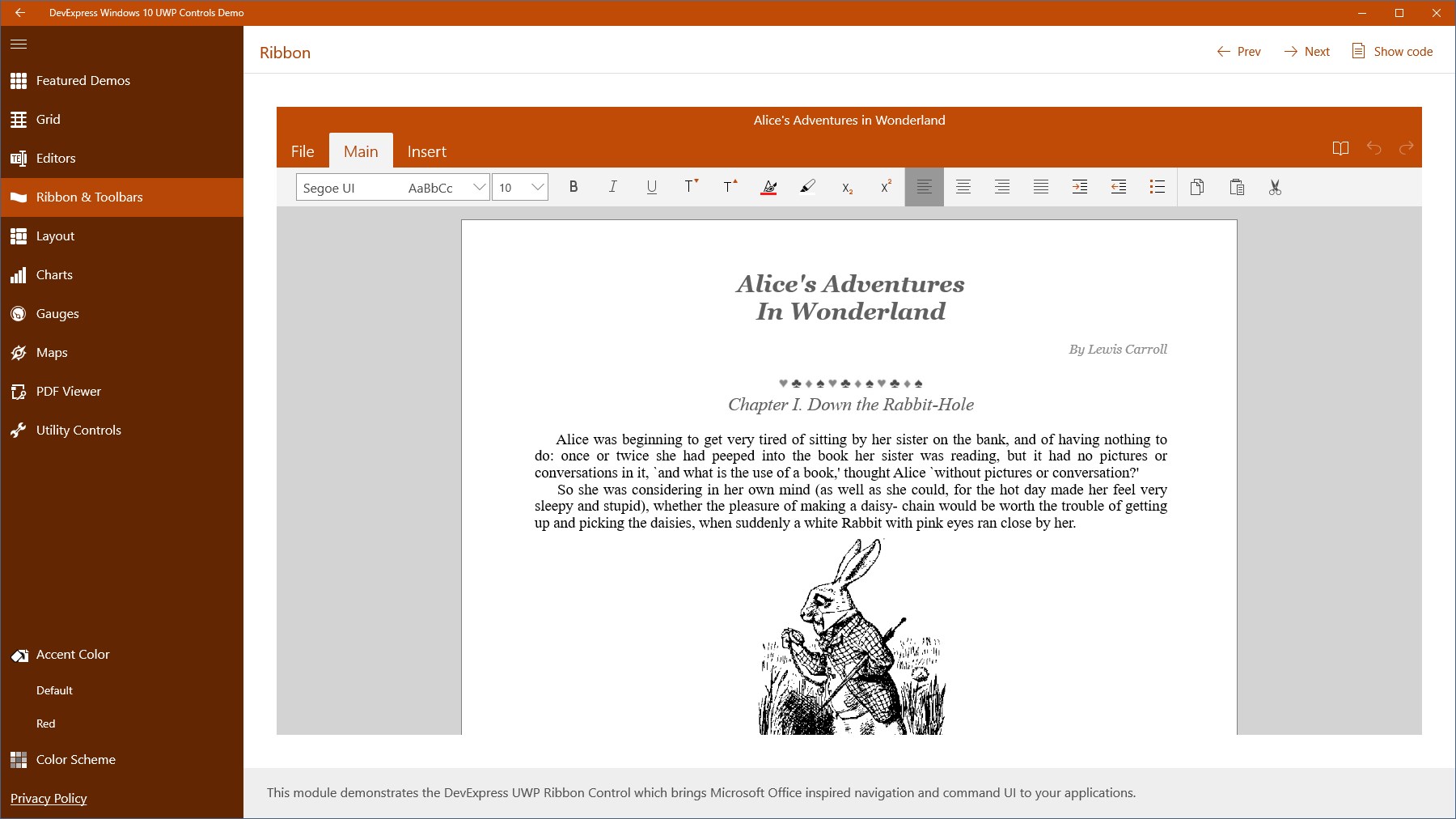Click the decrease indent icon
The height and width of the screenshot is (819, 1456).
(x=1119, y=187)
